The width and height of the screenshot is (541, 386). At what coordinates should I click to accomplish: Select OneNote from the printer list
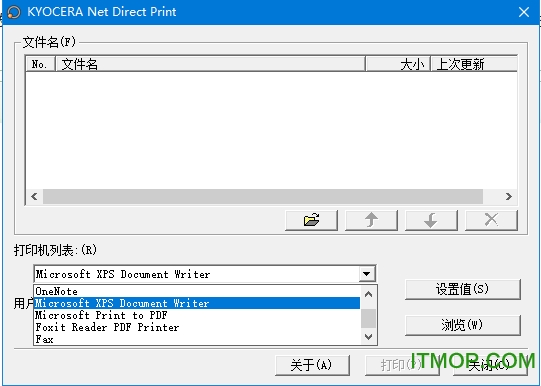[x=197, y=291]
